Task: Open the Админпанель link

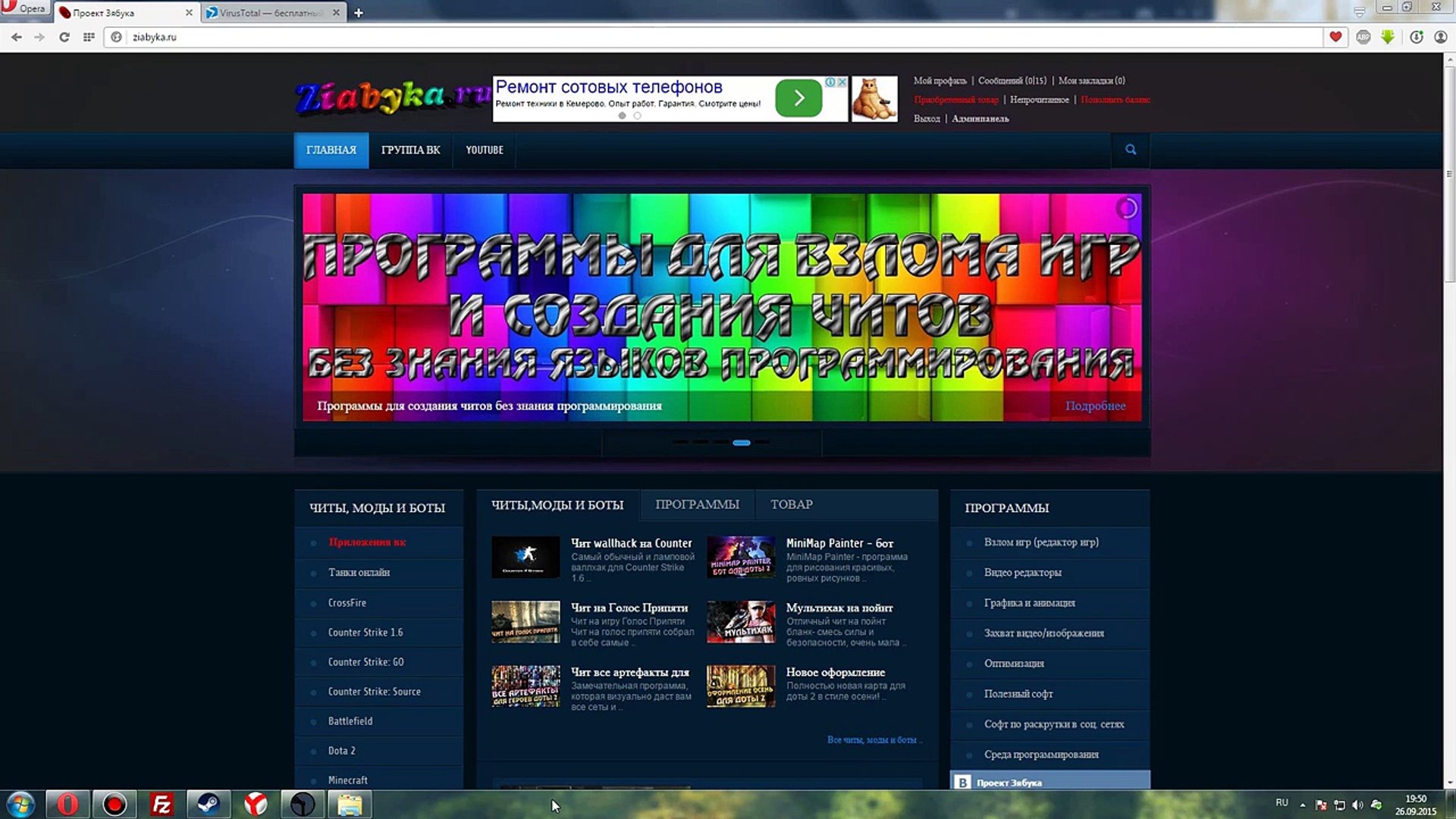Action: [x=981, y=118]
